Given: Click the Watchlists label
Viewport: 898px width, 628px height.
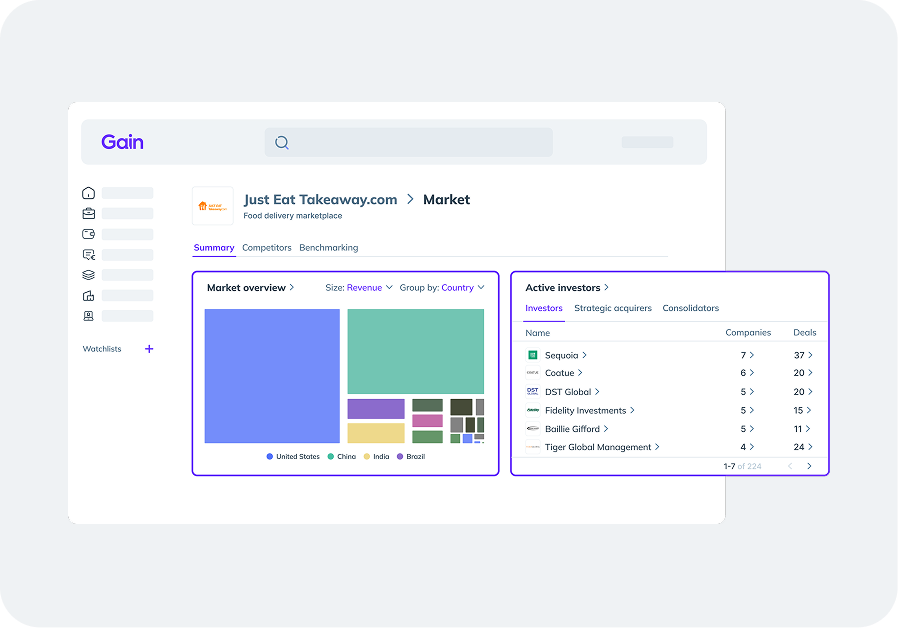Looking at the screenshot, I should (102, 349).
